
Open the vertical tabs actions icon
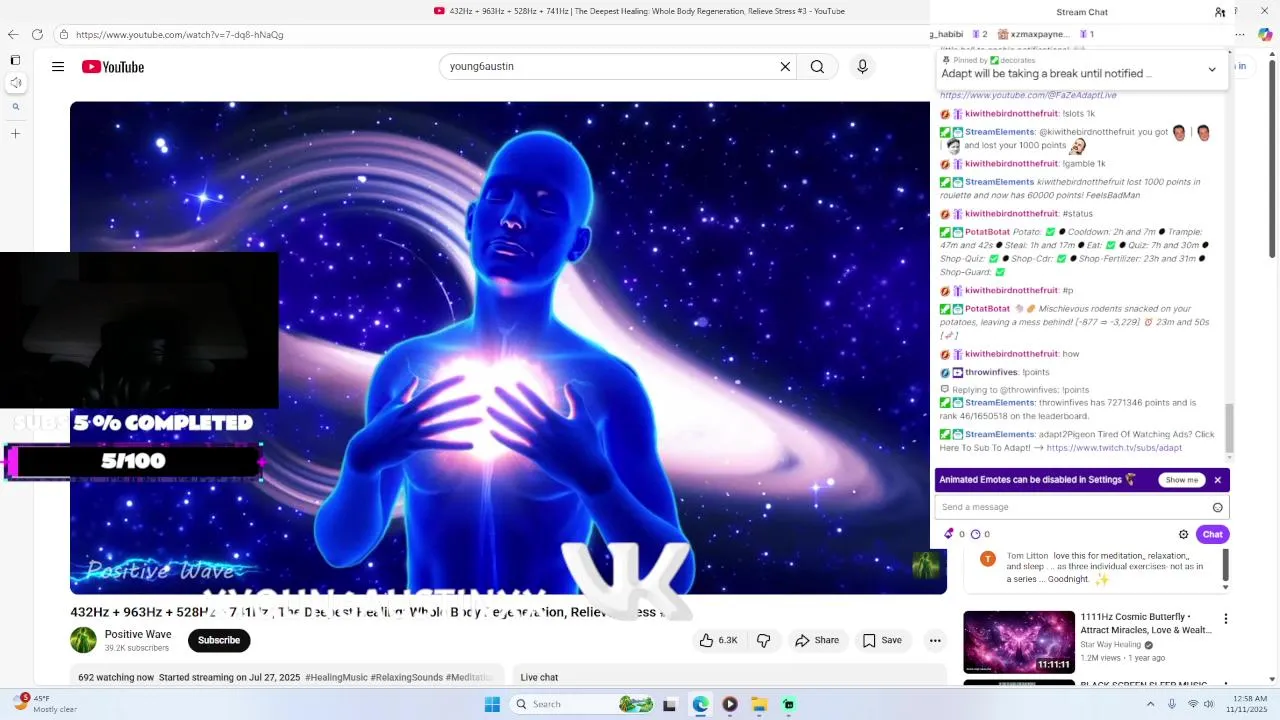pyautogui.click(x=15, y=60)
